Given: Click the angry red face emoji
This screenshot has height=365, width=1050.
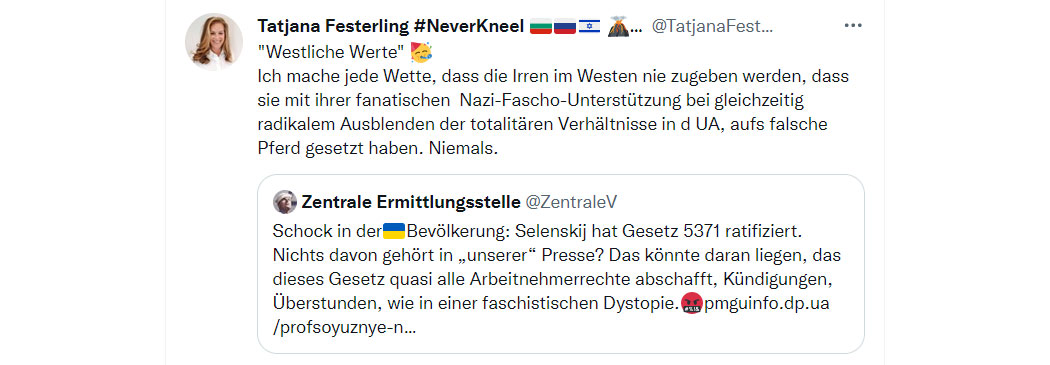Looking at the screenshot, I should coord(691,304).
